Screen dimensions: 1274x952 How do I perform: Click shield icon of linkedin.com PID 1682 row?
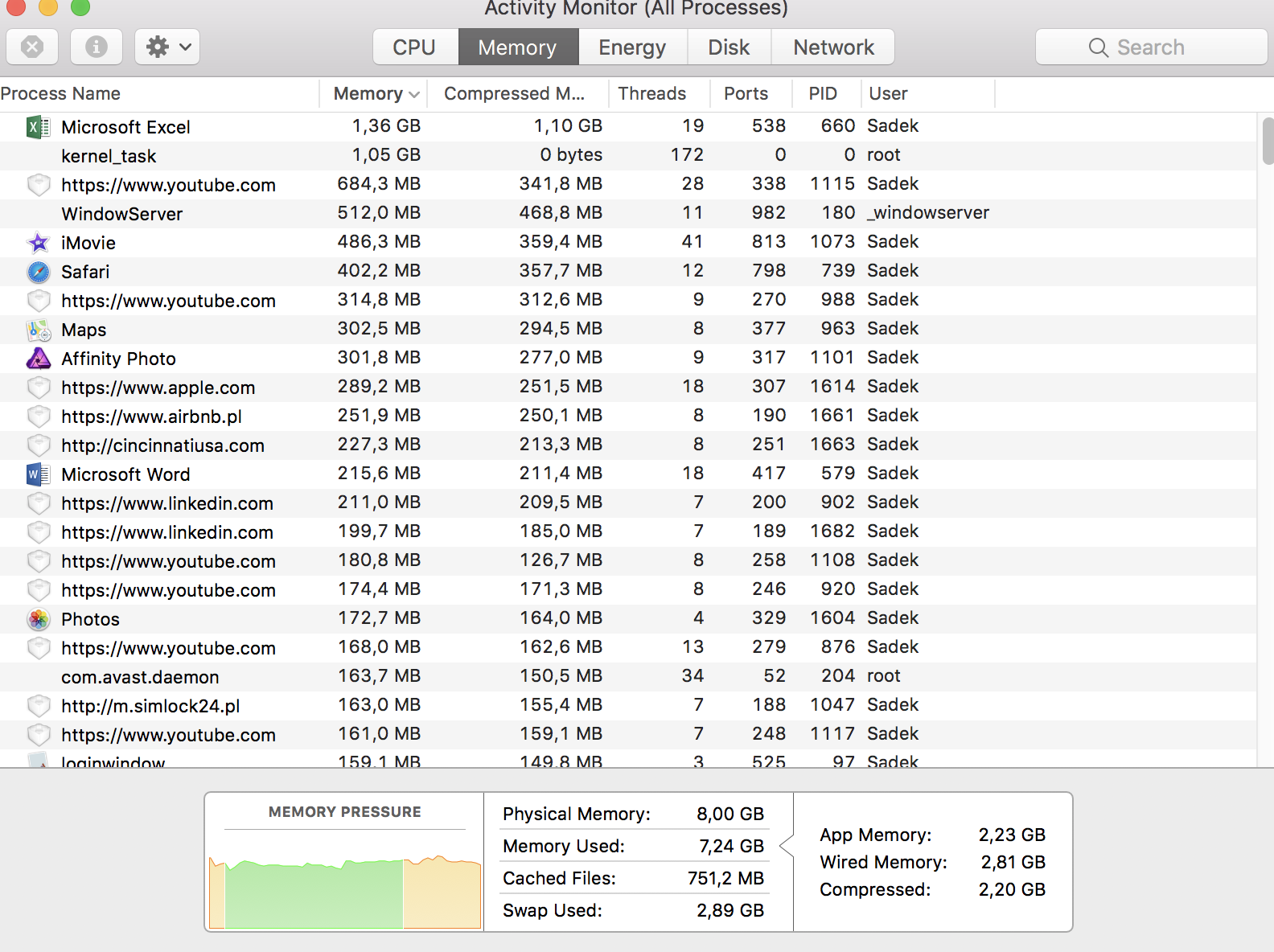39,532
